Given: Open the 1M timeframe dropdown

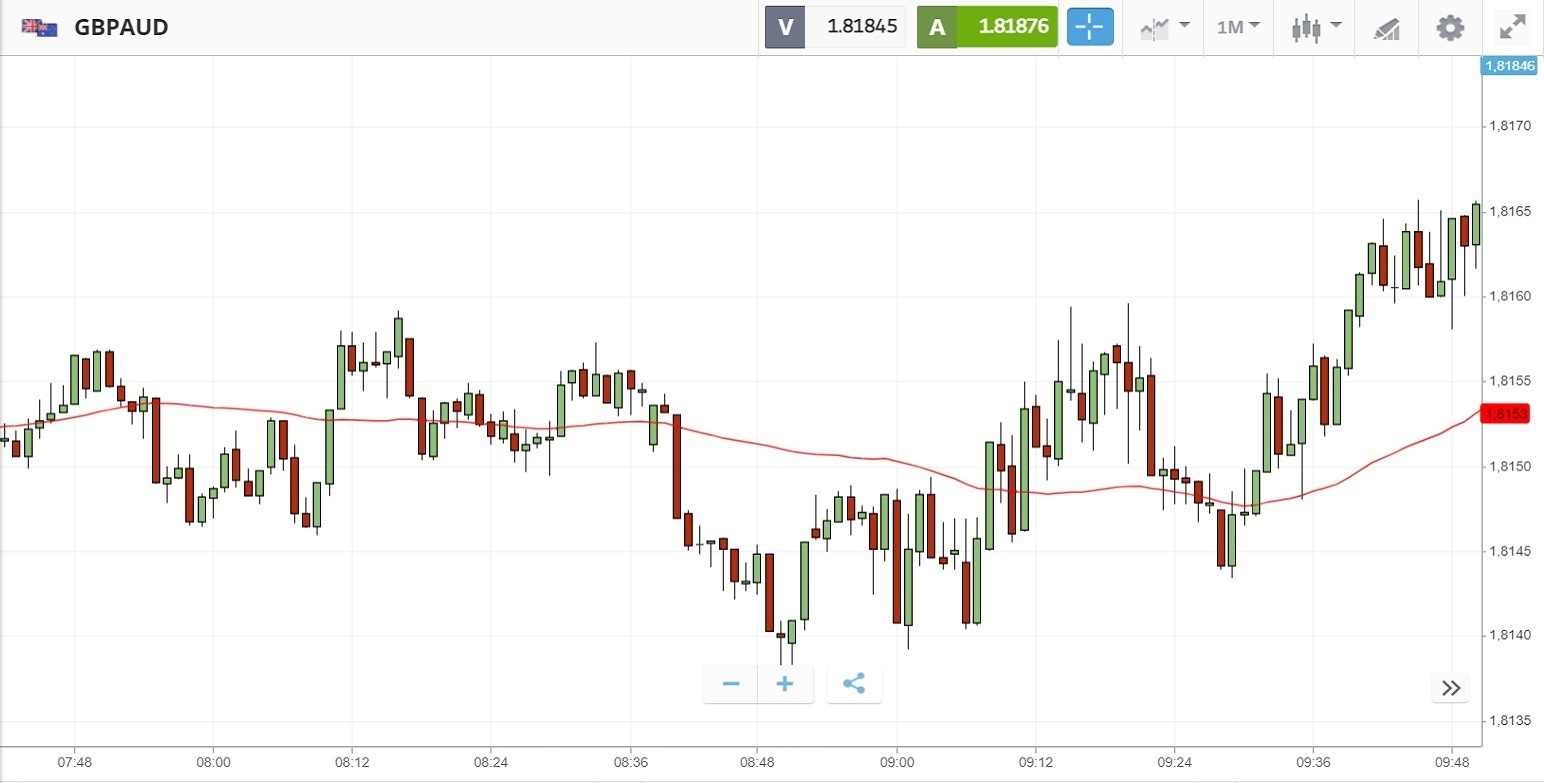Looking at the screenshot, I should 1238,27.
